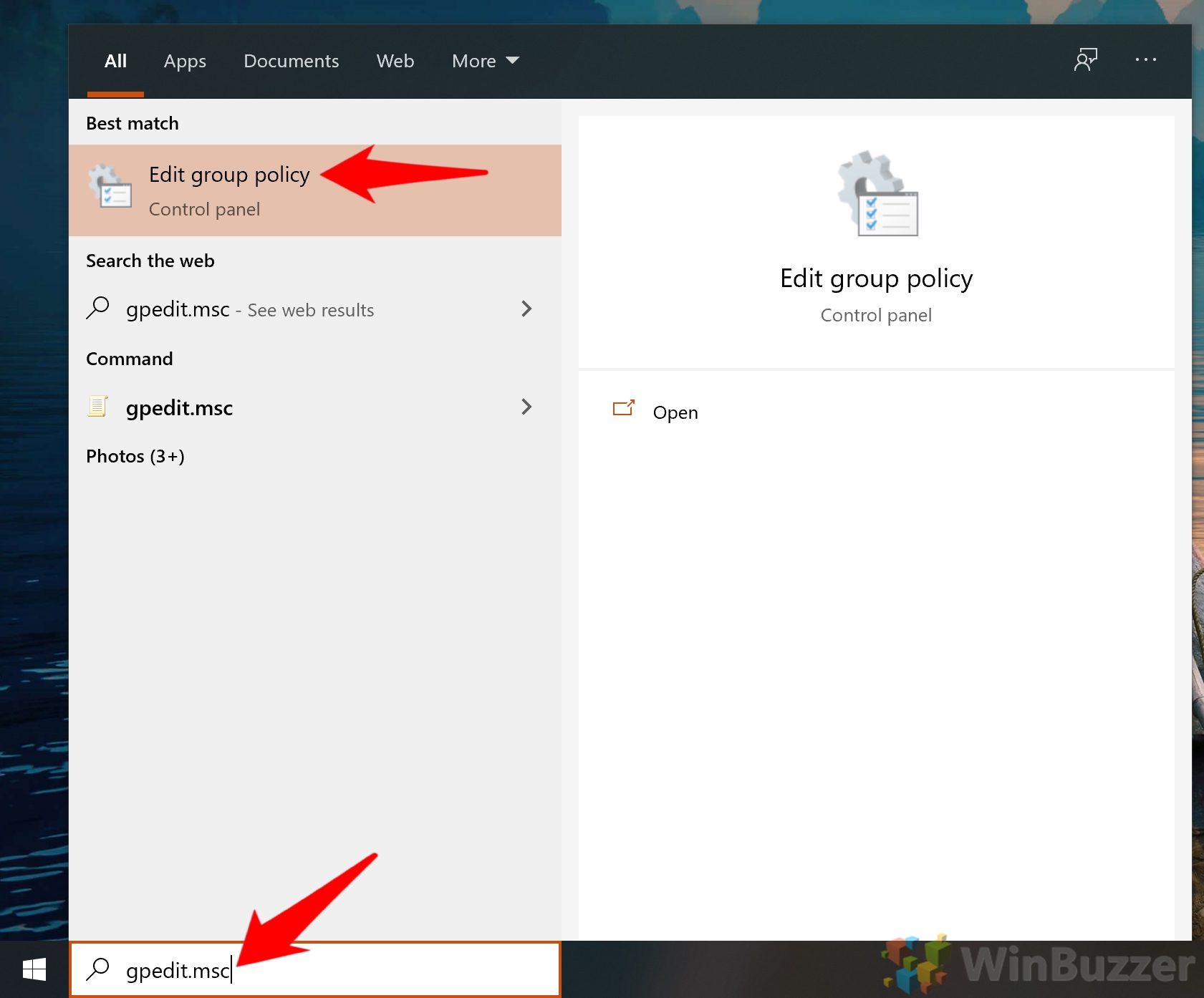This screenshot has width=1204, height=998.
Task: Select the All results tab
Action: pos(115,61)
